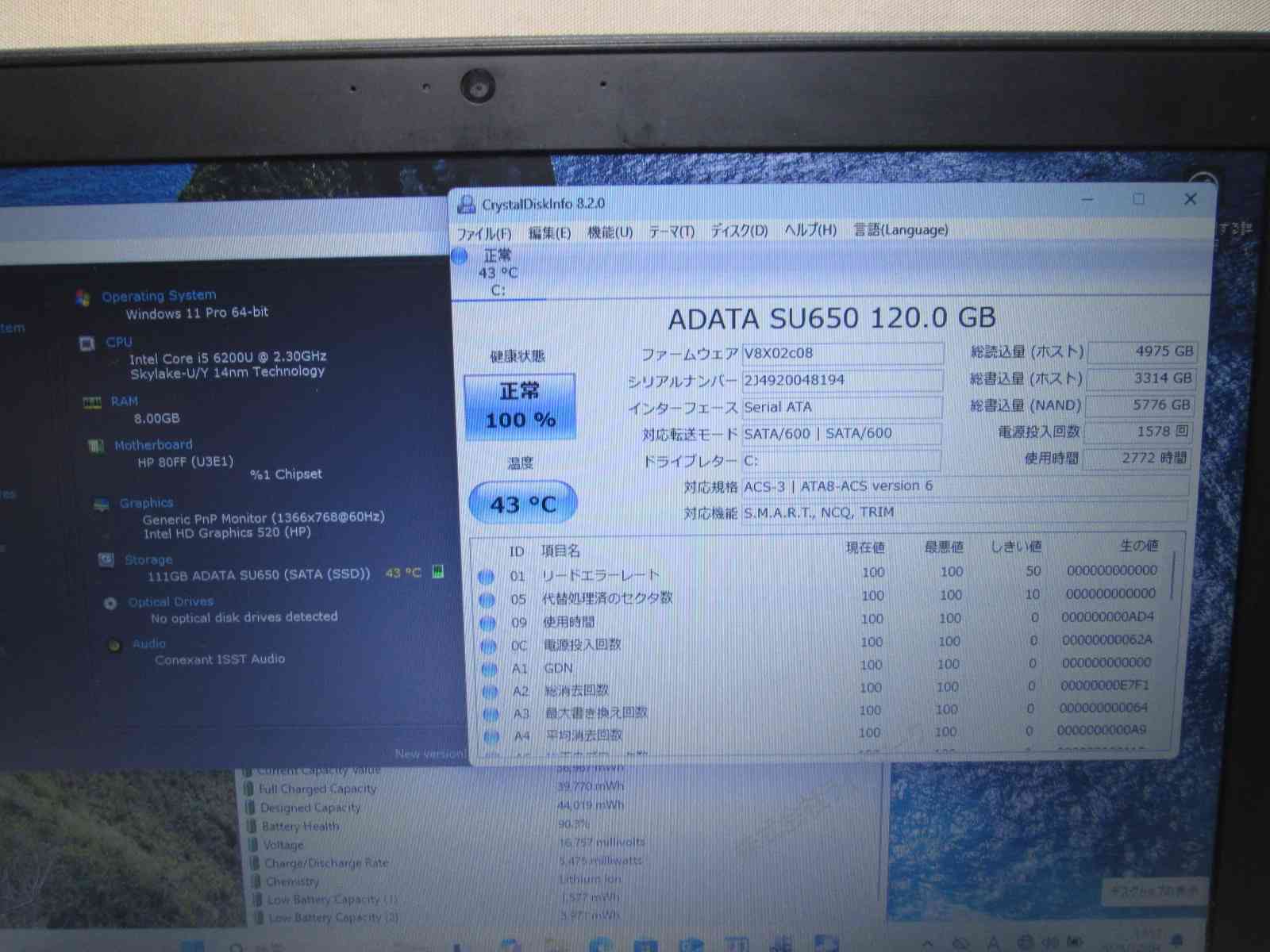Viewport: 1270px width, 952px height.
Task: Select the C: drive blue status circle
Action: [460, 255]
